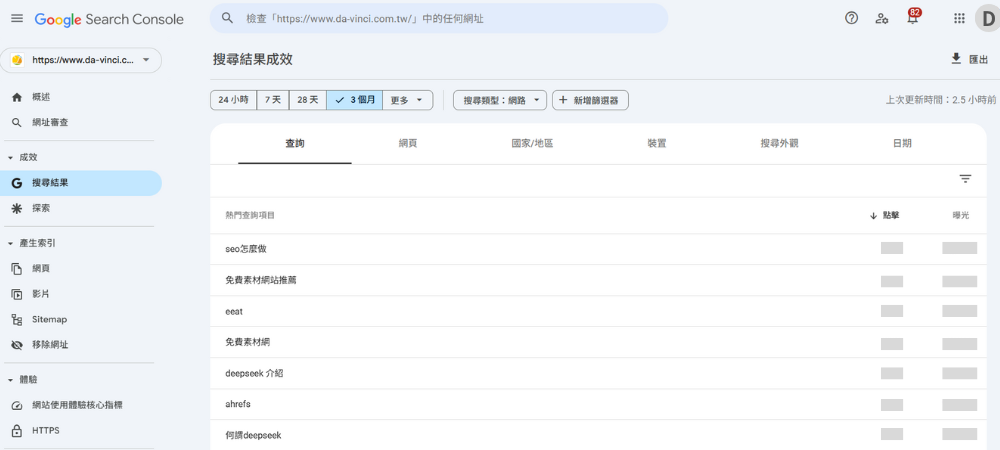Screen dimensions: 1000x450
Task: Collapse the 成效 sidebar section
Action: point(10,157)
